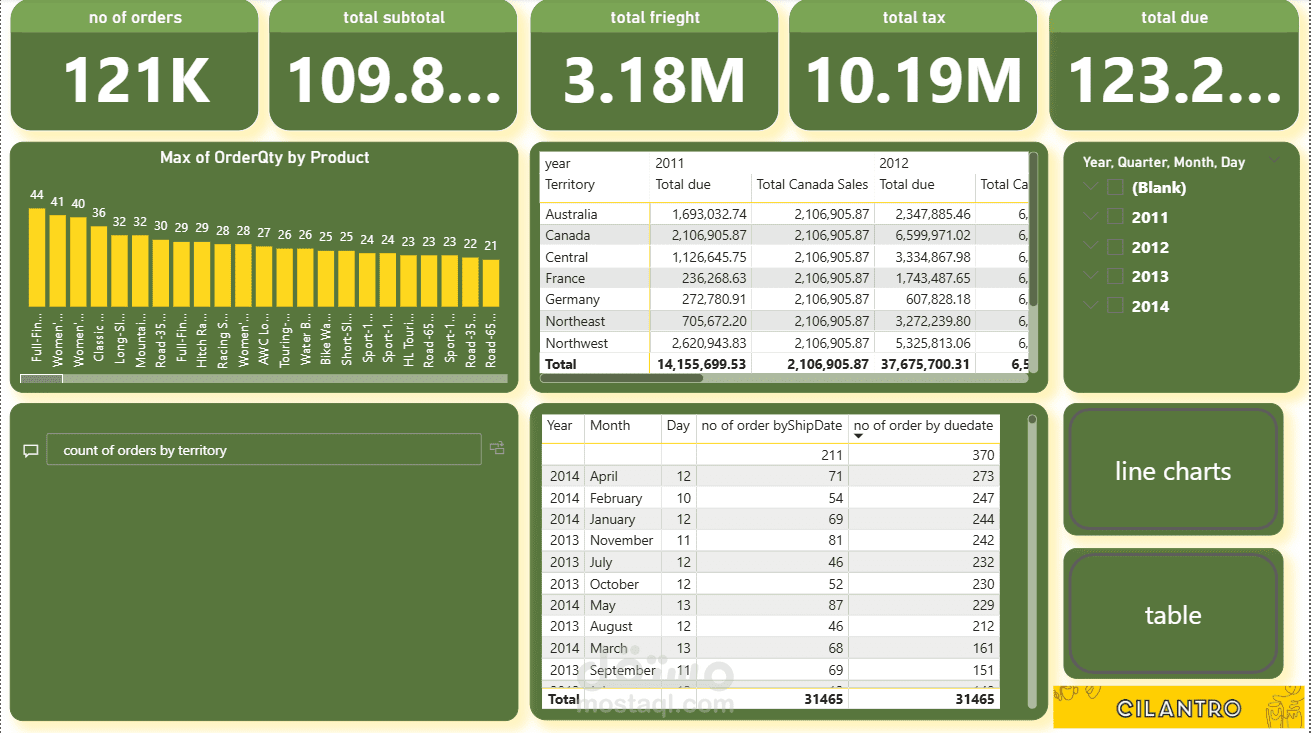
Task: Tick the 2011 year checkbox
Action: pyautogui.click(x=1116, y=217)
